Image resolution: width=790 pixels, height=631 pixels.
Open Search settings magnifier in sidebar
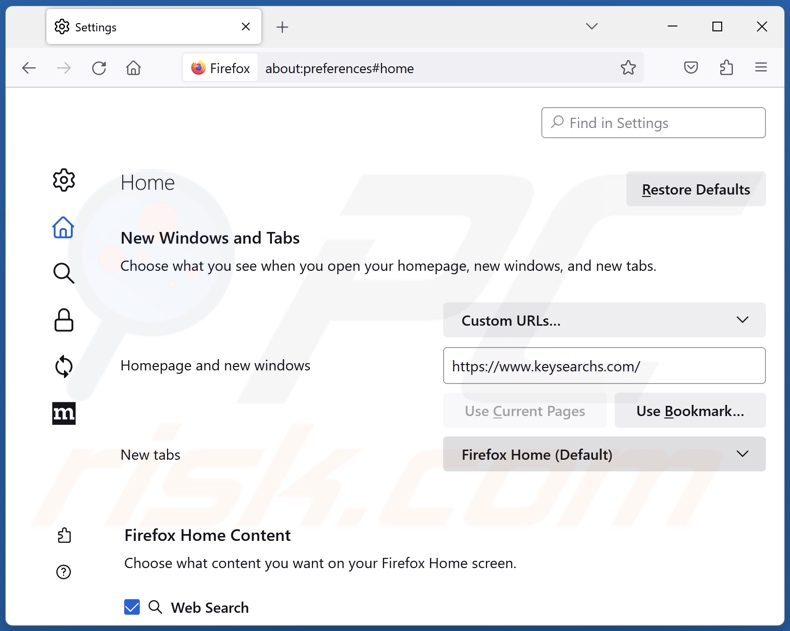pos(63,273)
